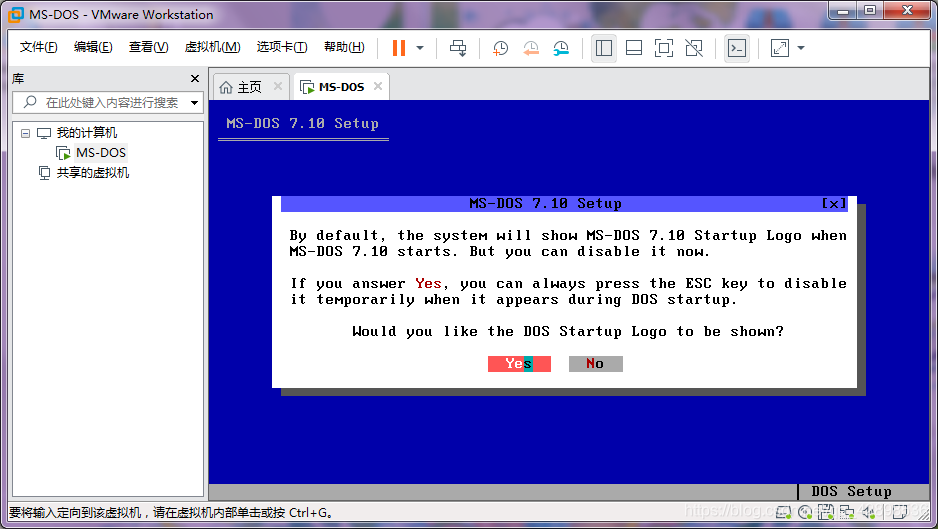The width and height of the screenshot is (938, 529).
Task: Click the Yes button in DOS Setup
Action: [x=519, y=364]
